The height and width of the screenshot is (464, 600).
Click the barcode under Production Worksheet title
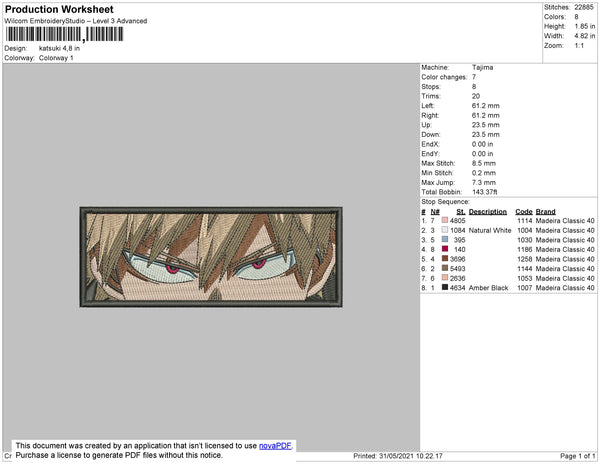(x=64, y=34)
